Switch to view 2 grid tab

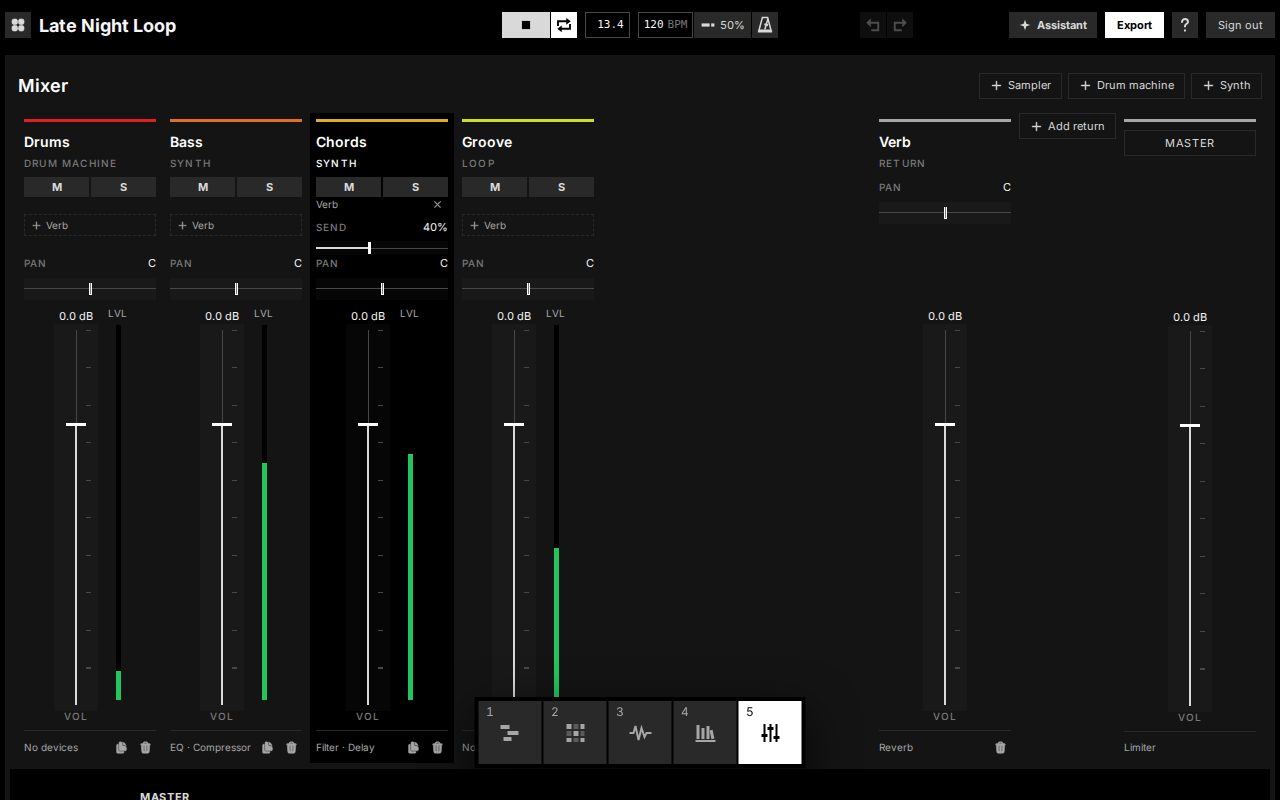(575, 732)
